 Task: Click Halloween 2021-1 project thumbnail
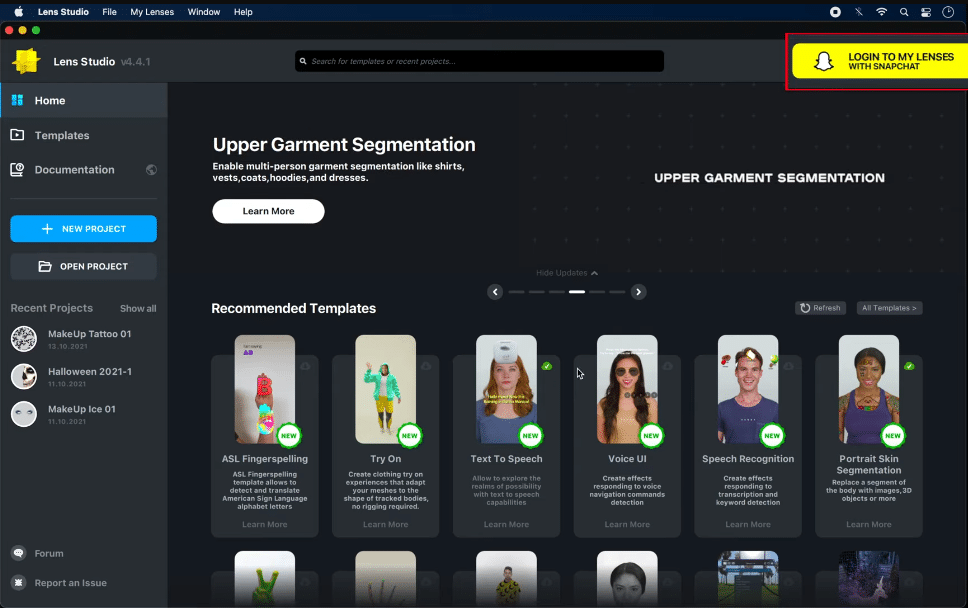click(x=24, y=377)
